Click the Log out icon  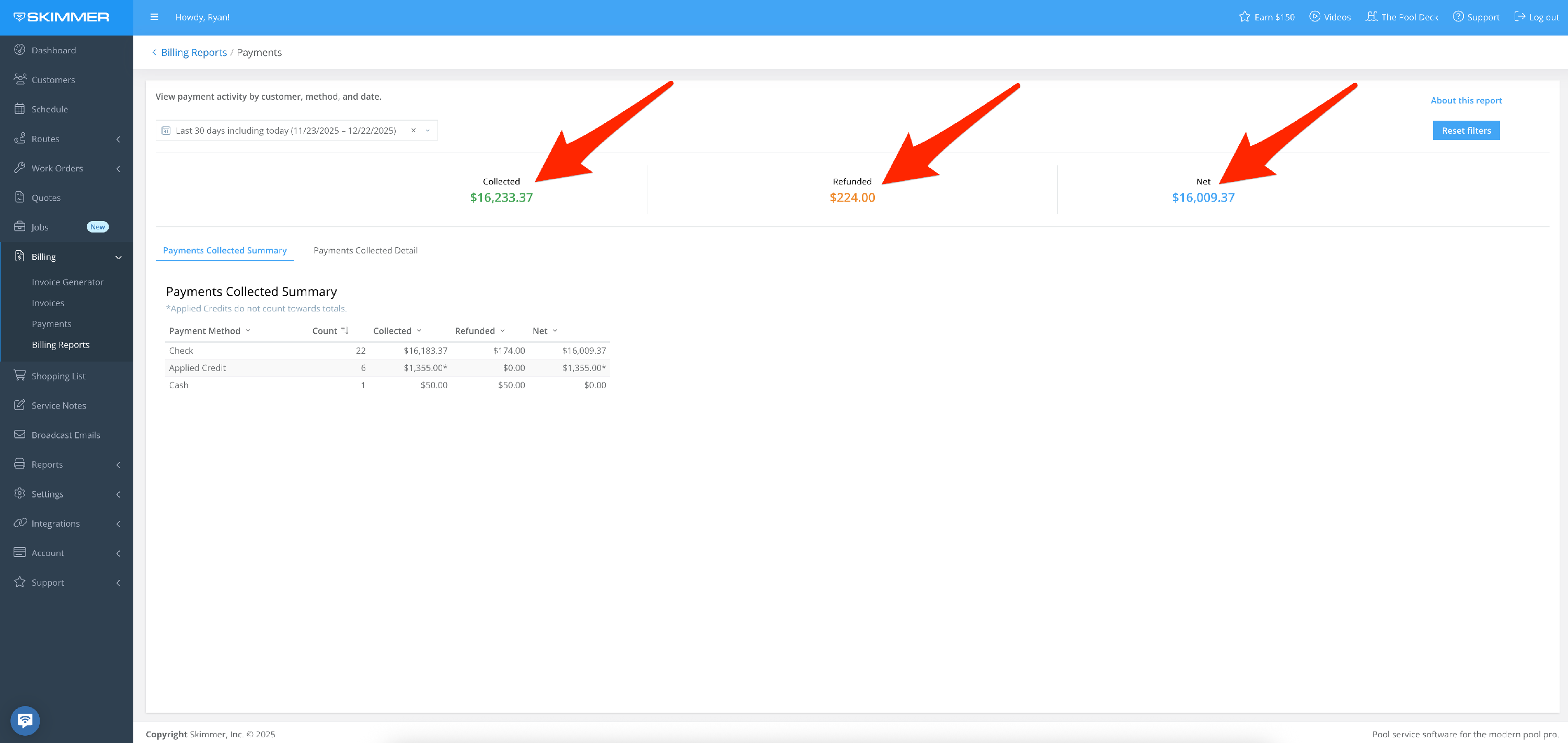1519,17
